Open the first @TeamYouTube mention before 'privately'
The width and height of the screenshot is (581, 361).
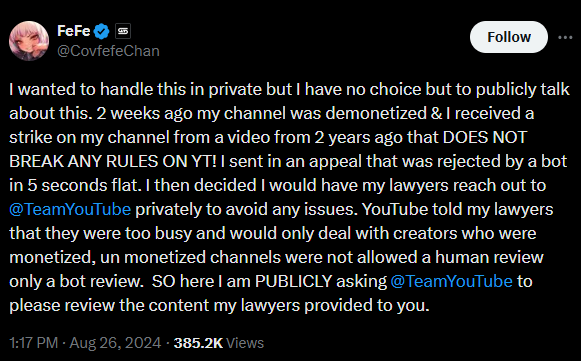70,209
